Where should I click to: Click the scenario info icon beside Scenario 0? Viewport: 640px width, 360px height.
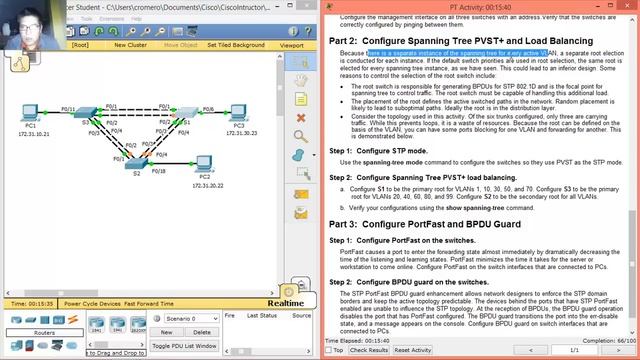point(156,318)
